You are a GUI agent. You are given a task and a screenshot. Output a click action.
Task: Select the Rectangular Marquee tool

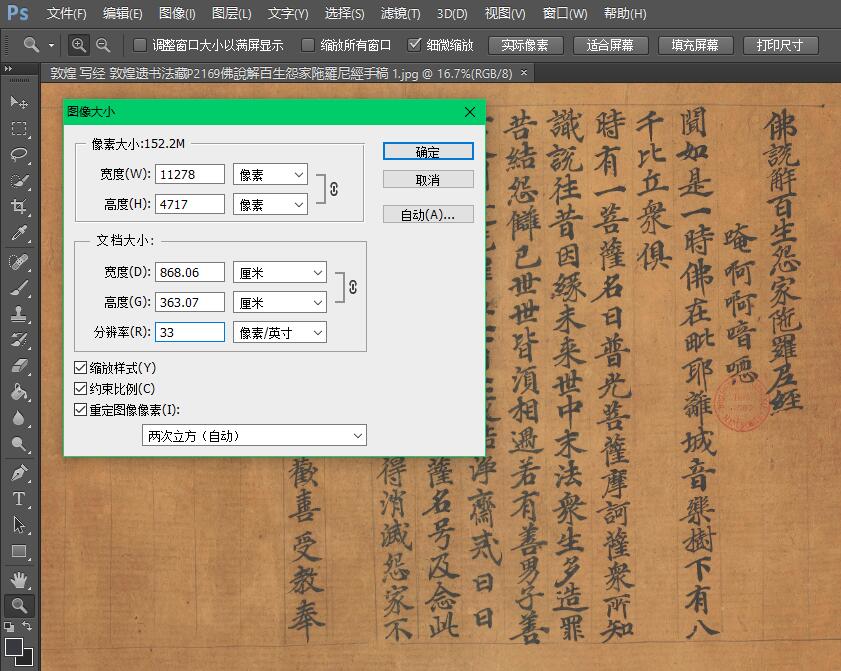(19, 128)
